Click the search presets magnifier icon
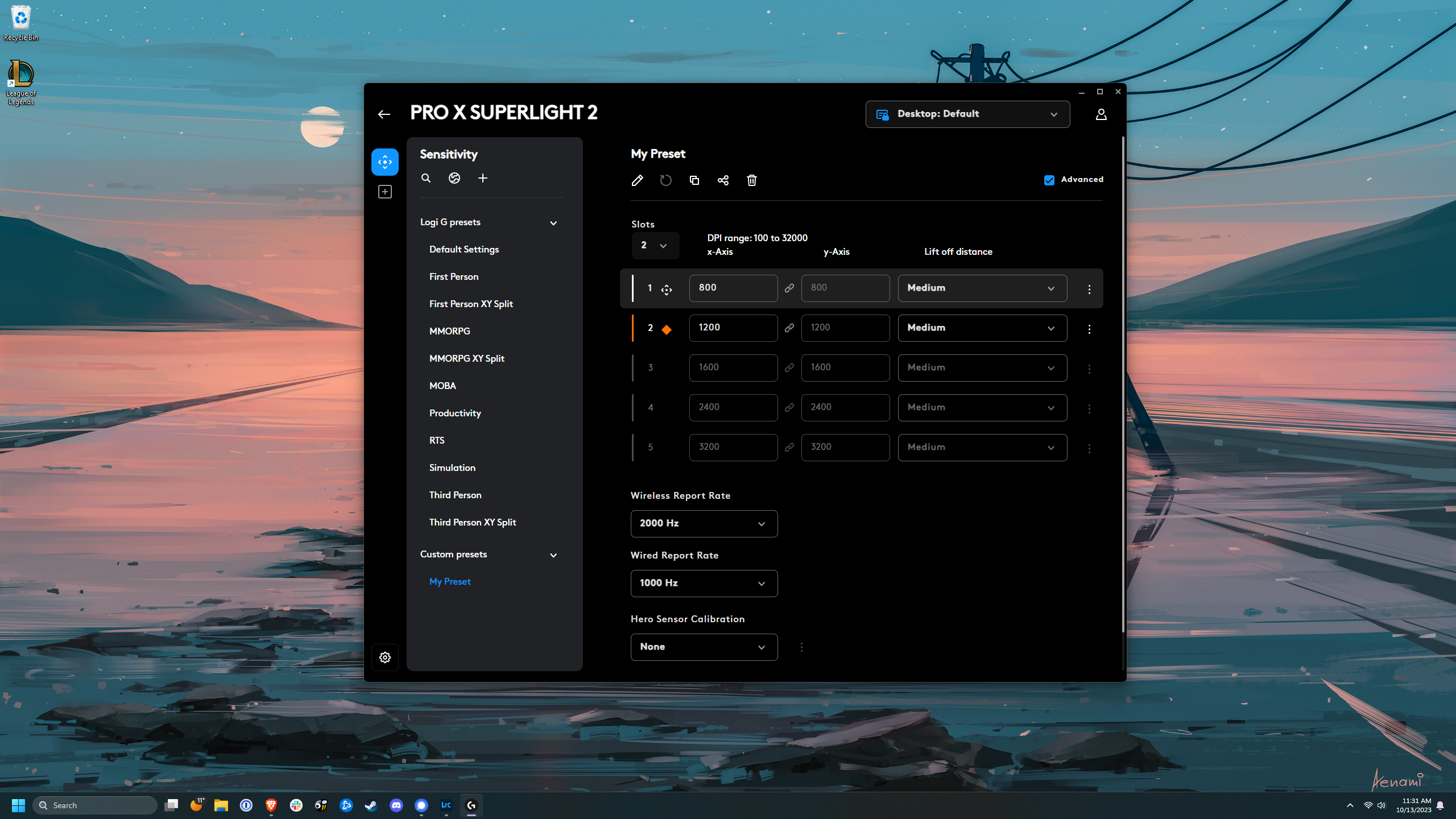The height and width of the screenshot is (819, 1456). [x=426, y=178]
